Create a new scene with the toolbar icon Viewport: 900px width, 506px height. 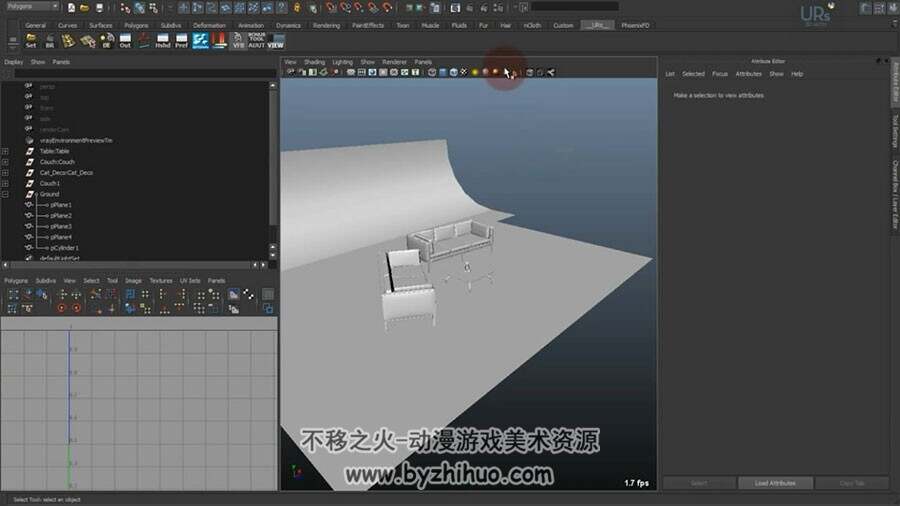tap(71, 8)
